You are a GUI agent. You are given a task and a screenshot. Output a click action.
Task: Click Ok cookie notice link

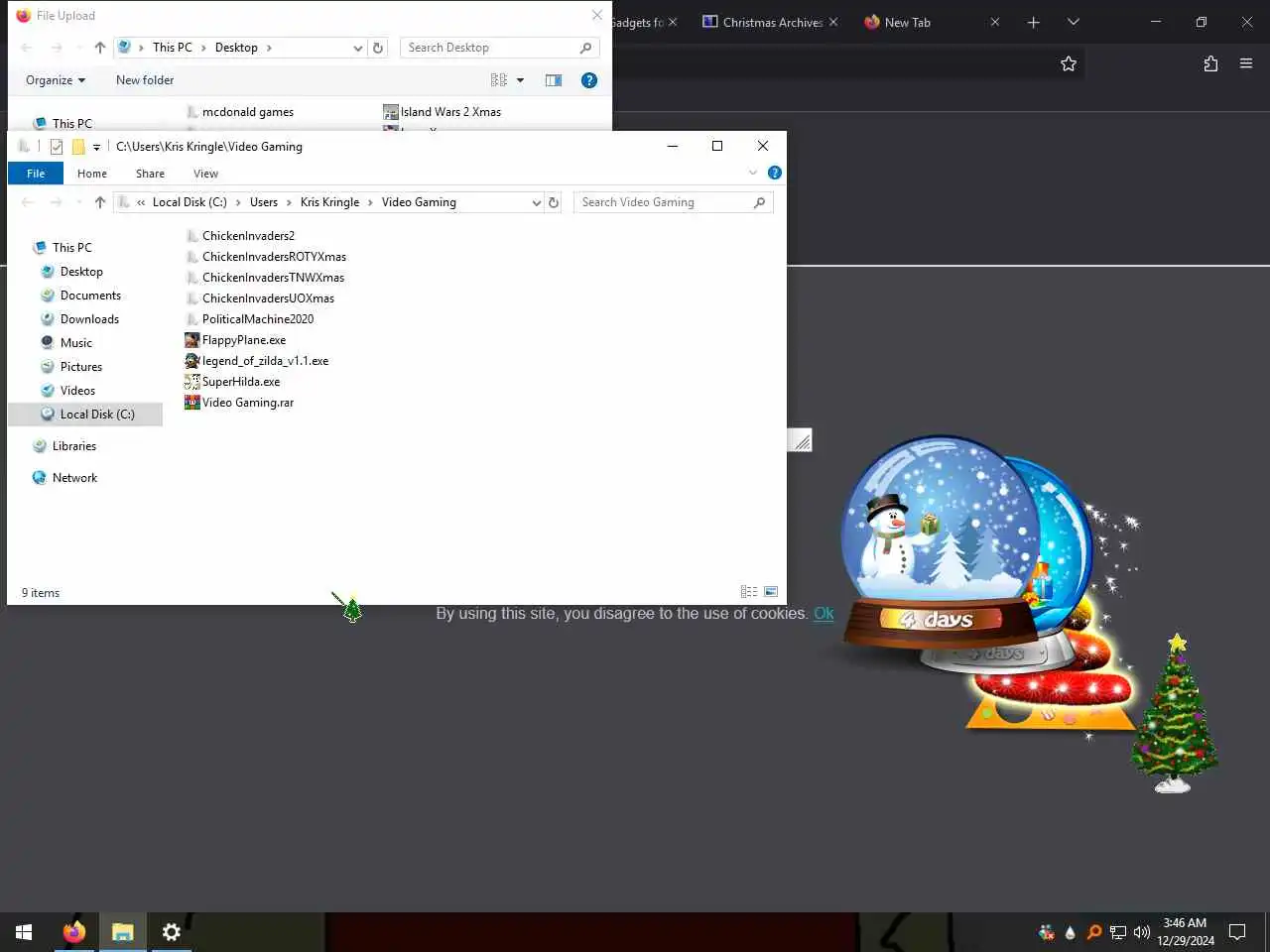[824, 613]
